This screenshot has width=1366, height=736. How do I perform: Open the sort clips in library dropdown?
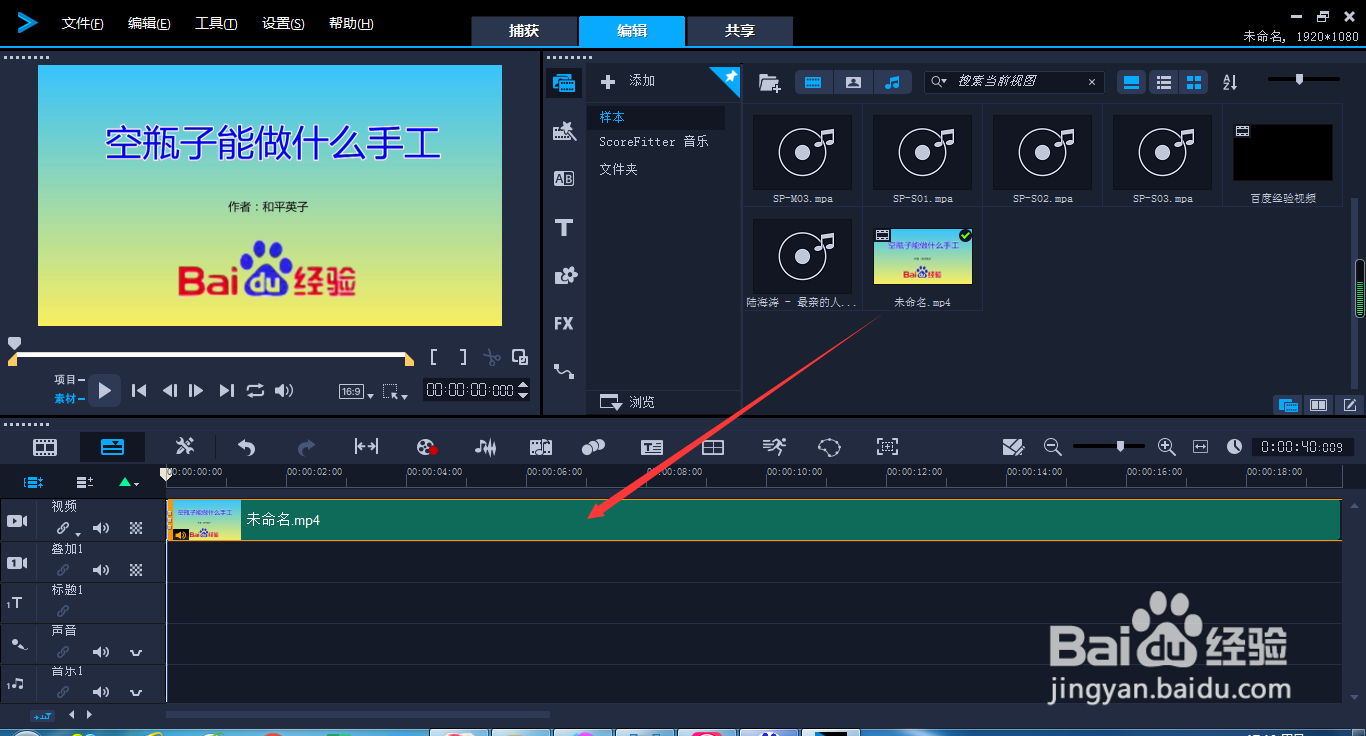[1230, 82]
